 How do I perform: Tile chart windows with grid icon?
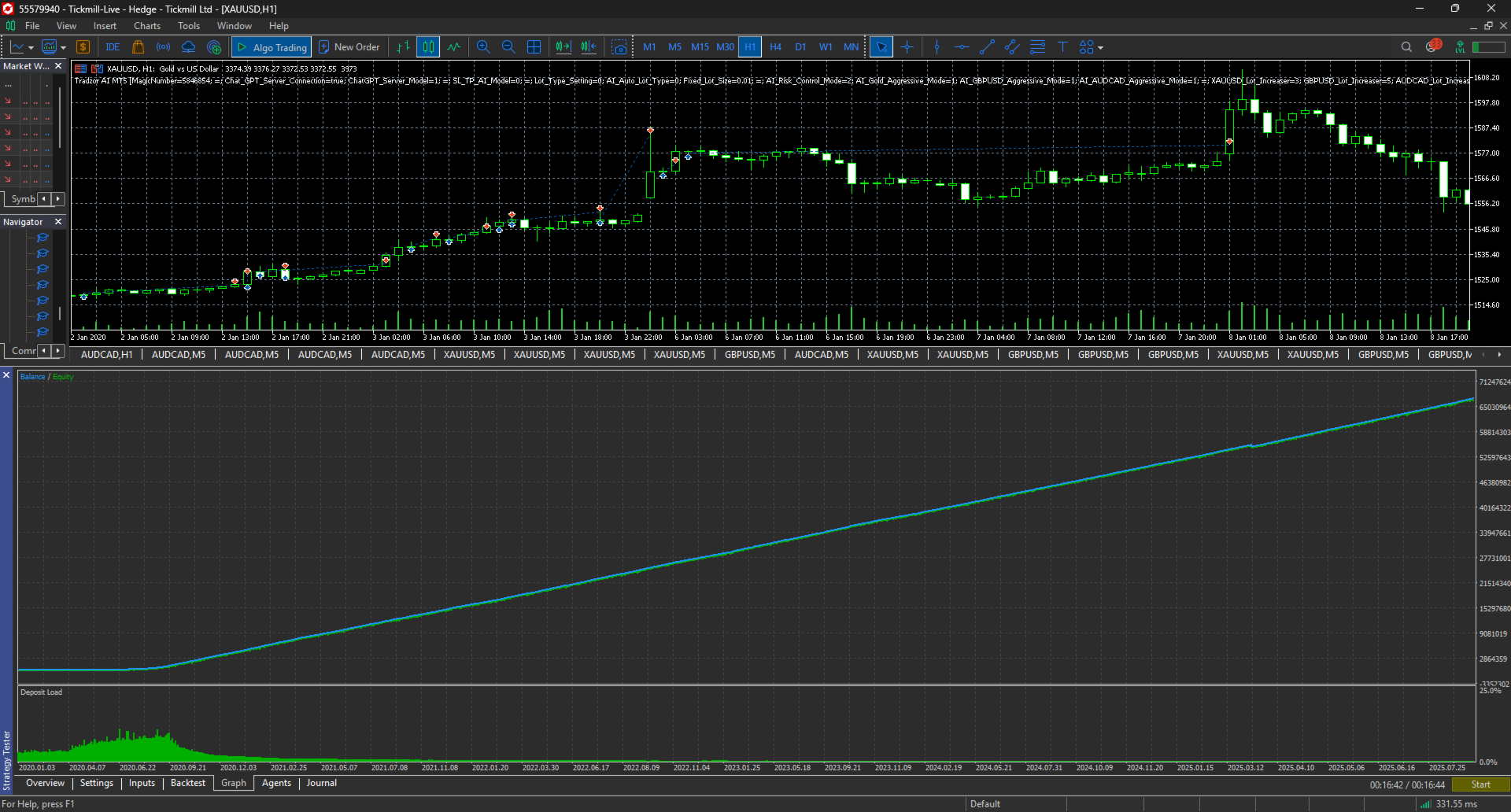point(534,47)
